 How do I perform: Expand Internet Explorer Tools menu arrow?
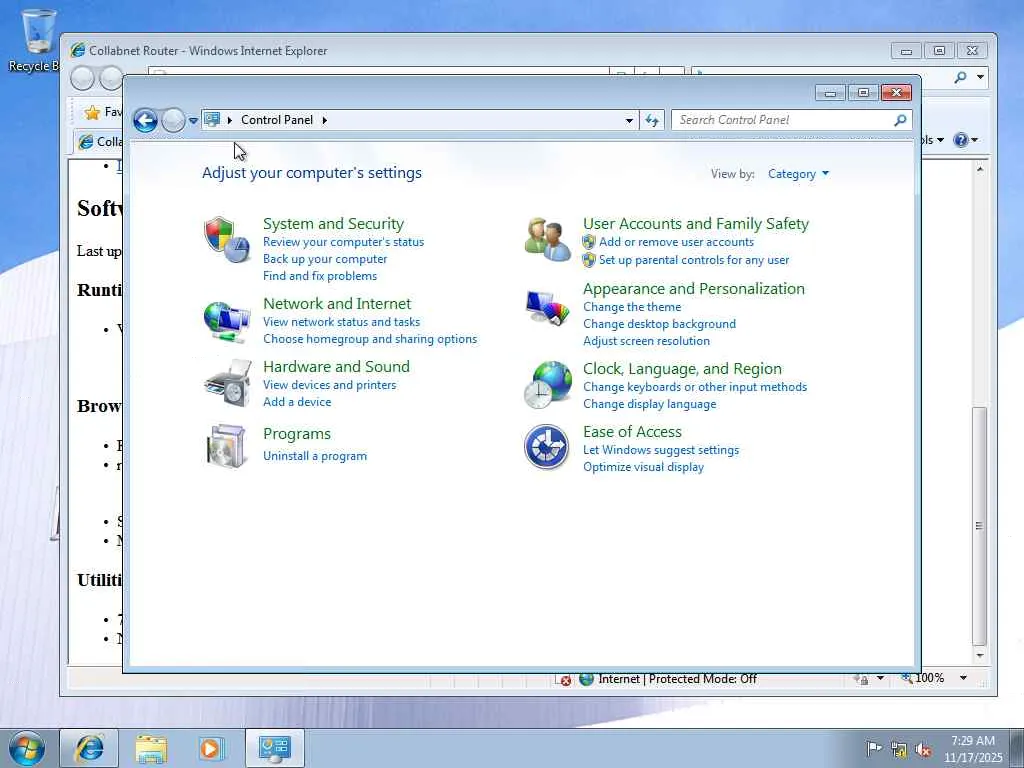click(940, 140)
